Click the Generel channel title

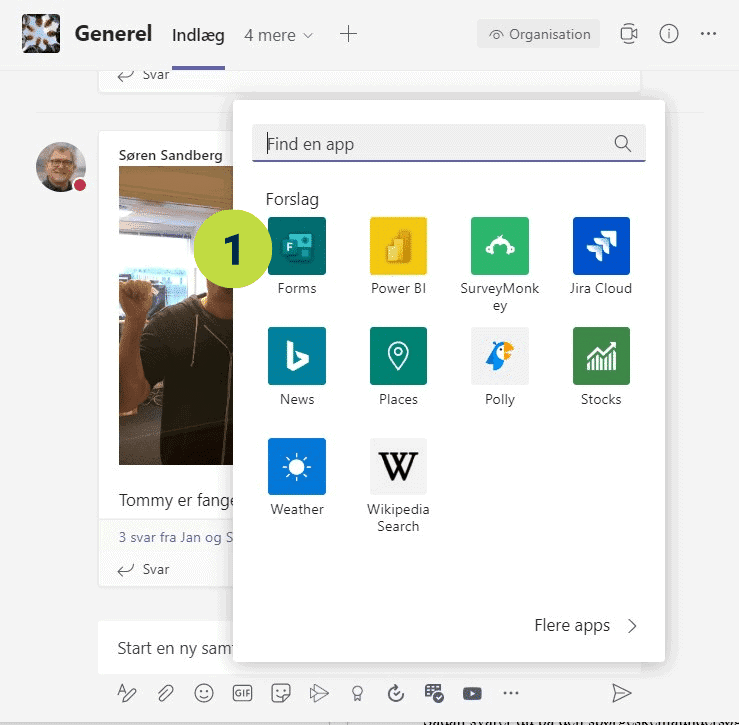click(113, 33)
